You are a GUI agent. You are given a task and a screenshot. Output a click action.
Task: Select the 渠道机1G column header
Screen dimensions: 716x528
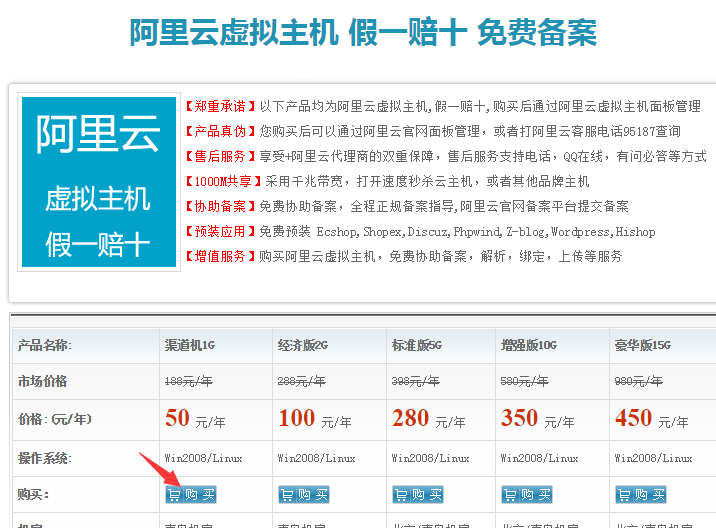190,345
